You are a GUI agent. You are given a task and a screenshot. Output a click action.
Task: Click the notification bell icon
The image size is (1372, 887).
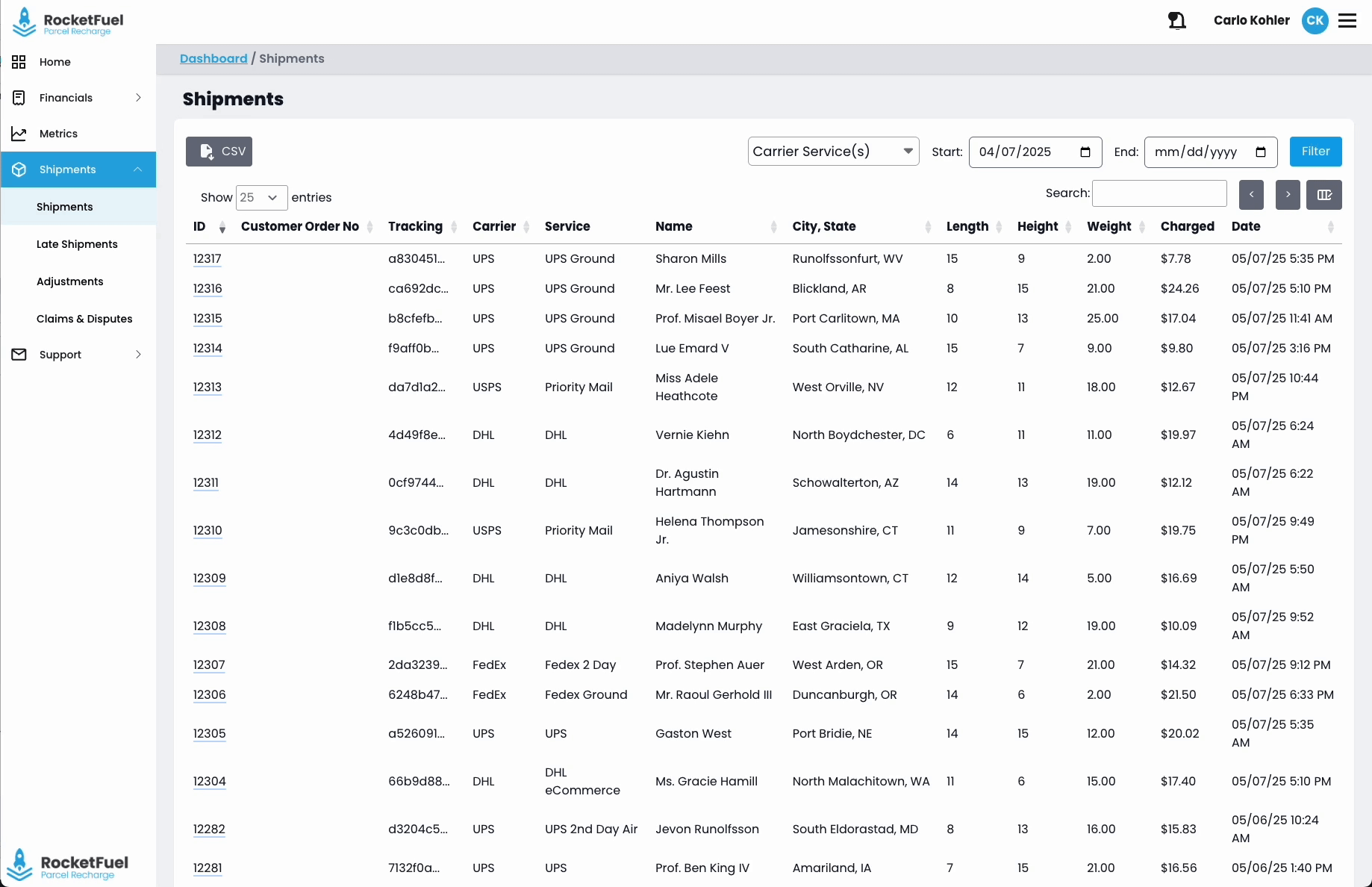pos(1177,21)
